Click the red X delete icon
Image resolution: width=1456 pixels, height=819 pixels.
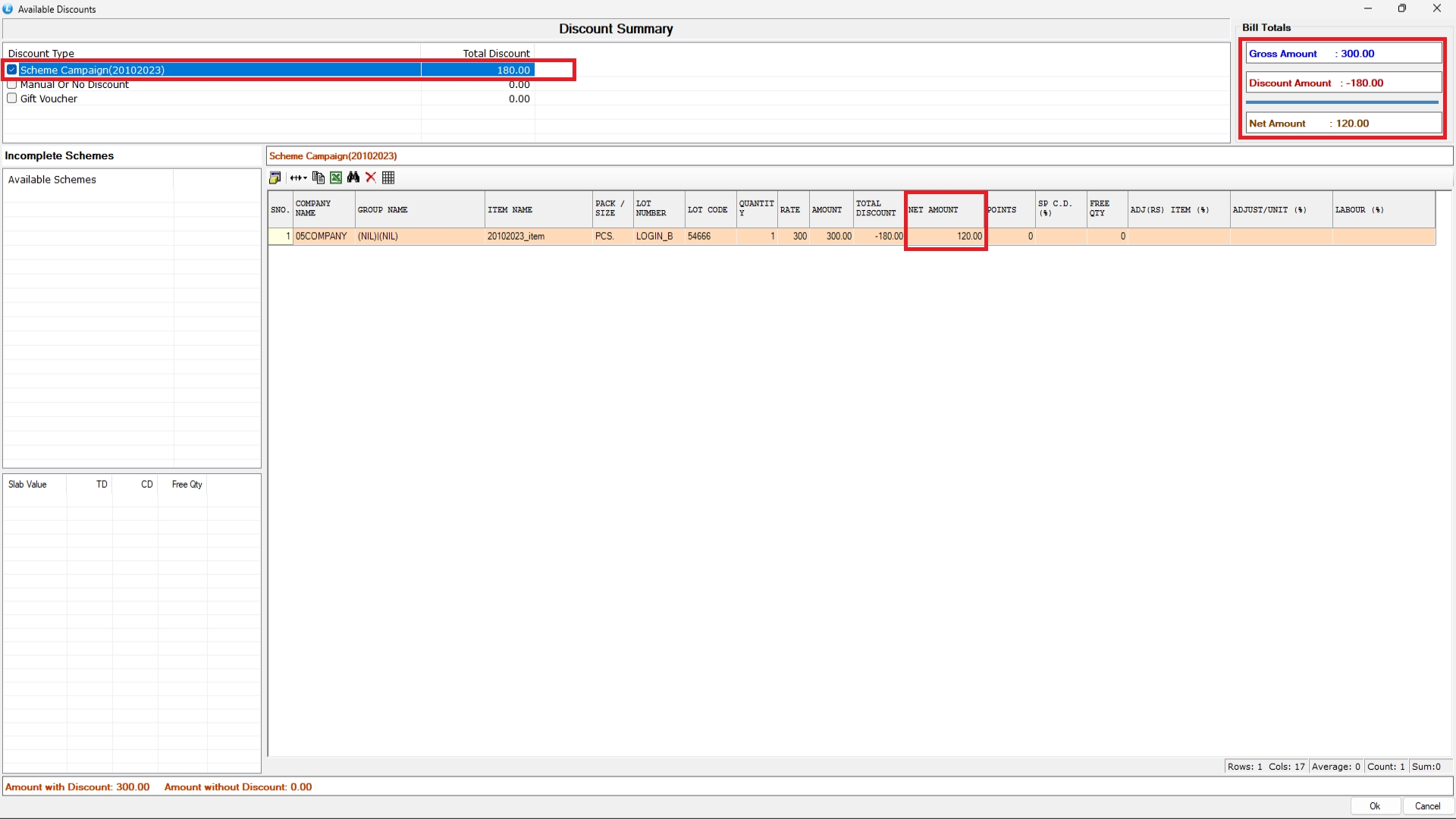[x=371, y=177]
